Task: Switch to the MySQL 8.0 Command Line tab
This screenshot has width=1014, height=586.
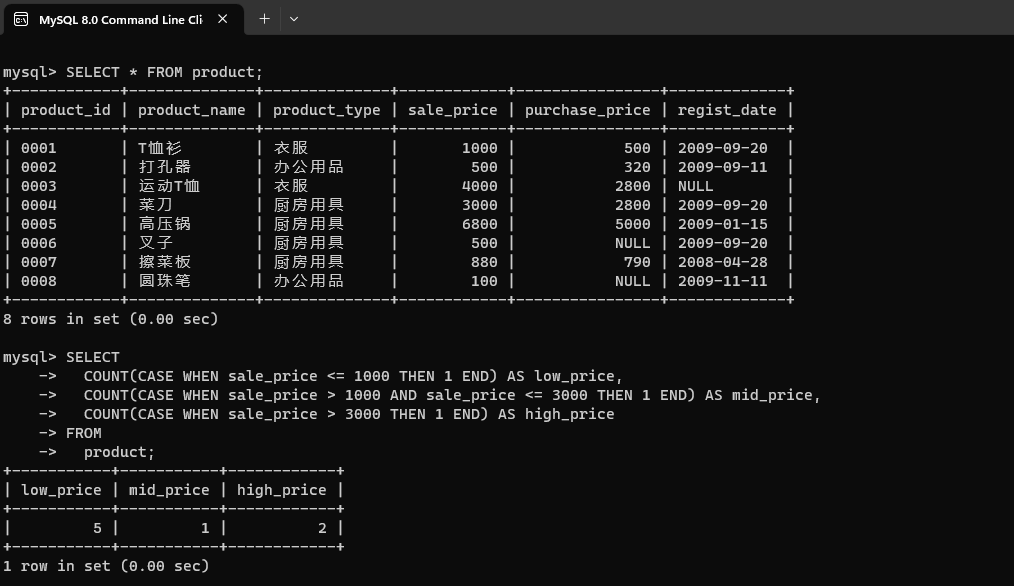Action: (120, 19)
